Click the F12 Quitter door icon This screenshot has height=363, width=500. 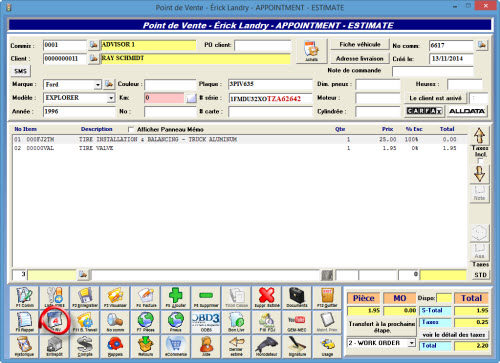coord(327,297)
